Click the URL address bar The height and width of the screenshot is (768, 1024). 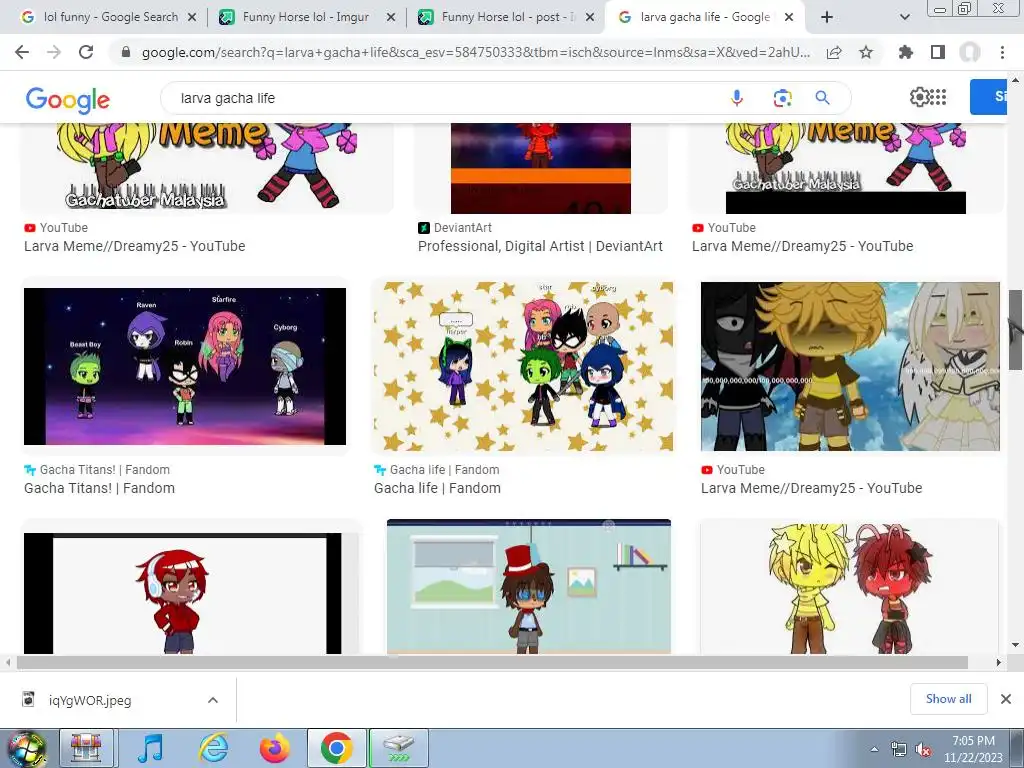point(475,52)
